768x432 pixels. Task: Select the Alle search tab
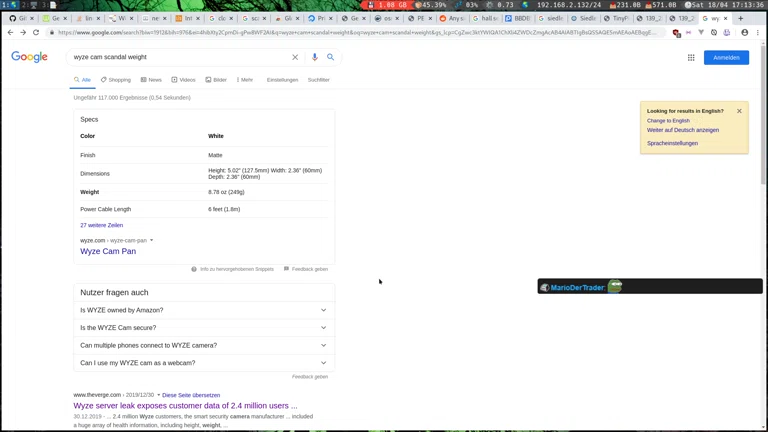(82, 80)
